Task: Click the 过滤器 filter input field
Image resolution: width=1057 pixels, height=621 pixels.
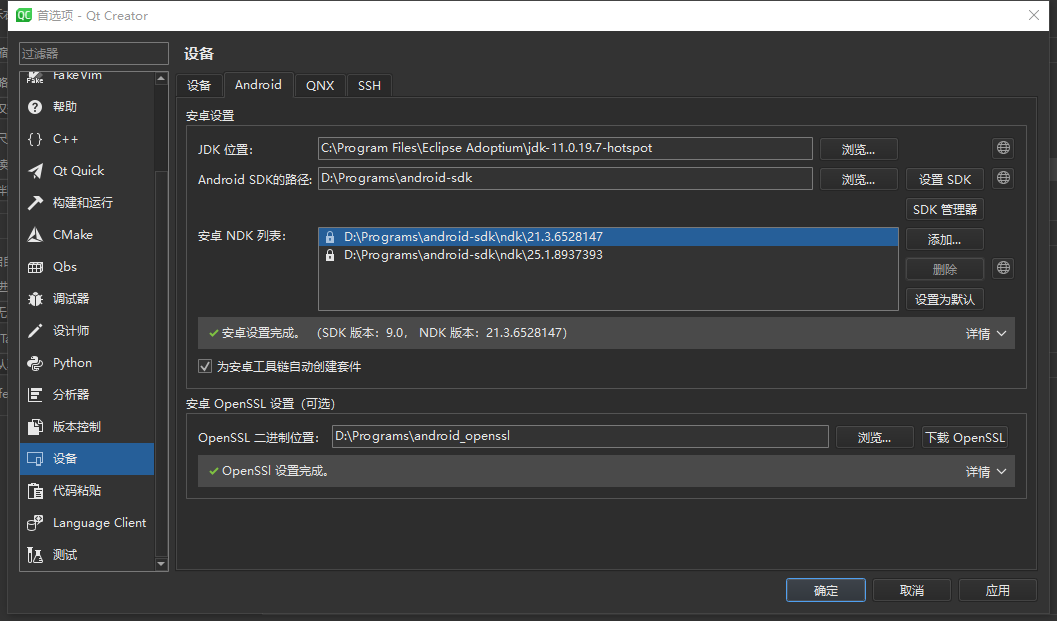Action: 94,53
